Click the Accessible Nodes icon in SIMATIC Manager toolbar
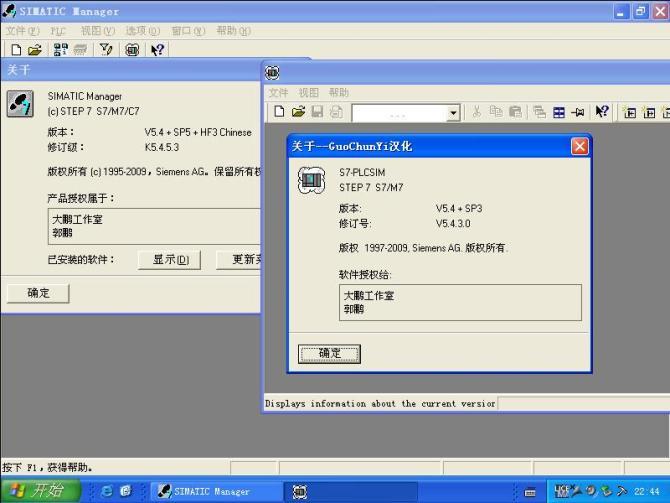 pyautogui.click(x=60, y=50)
